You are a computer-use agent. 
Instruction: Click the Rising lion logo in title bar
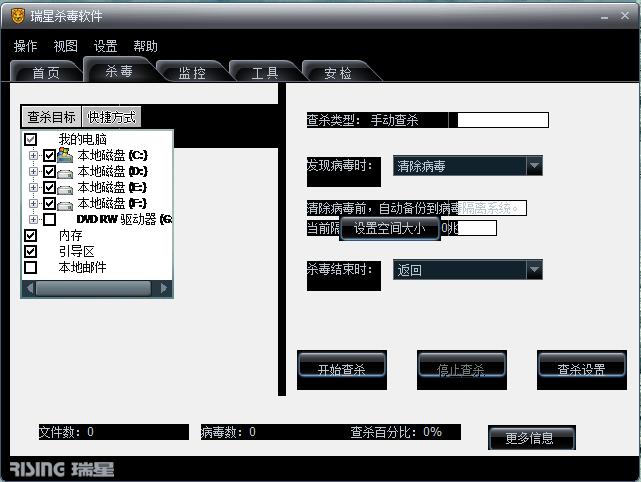click(x=18, y=16)
